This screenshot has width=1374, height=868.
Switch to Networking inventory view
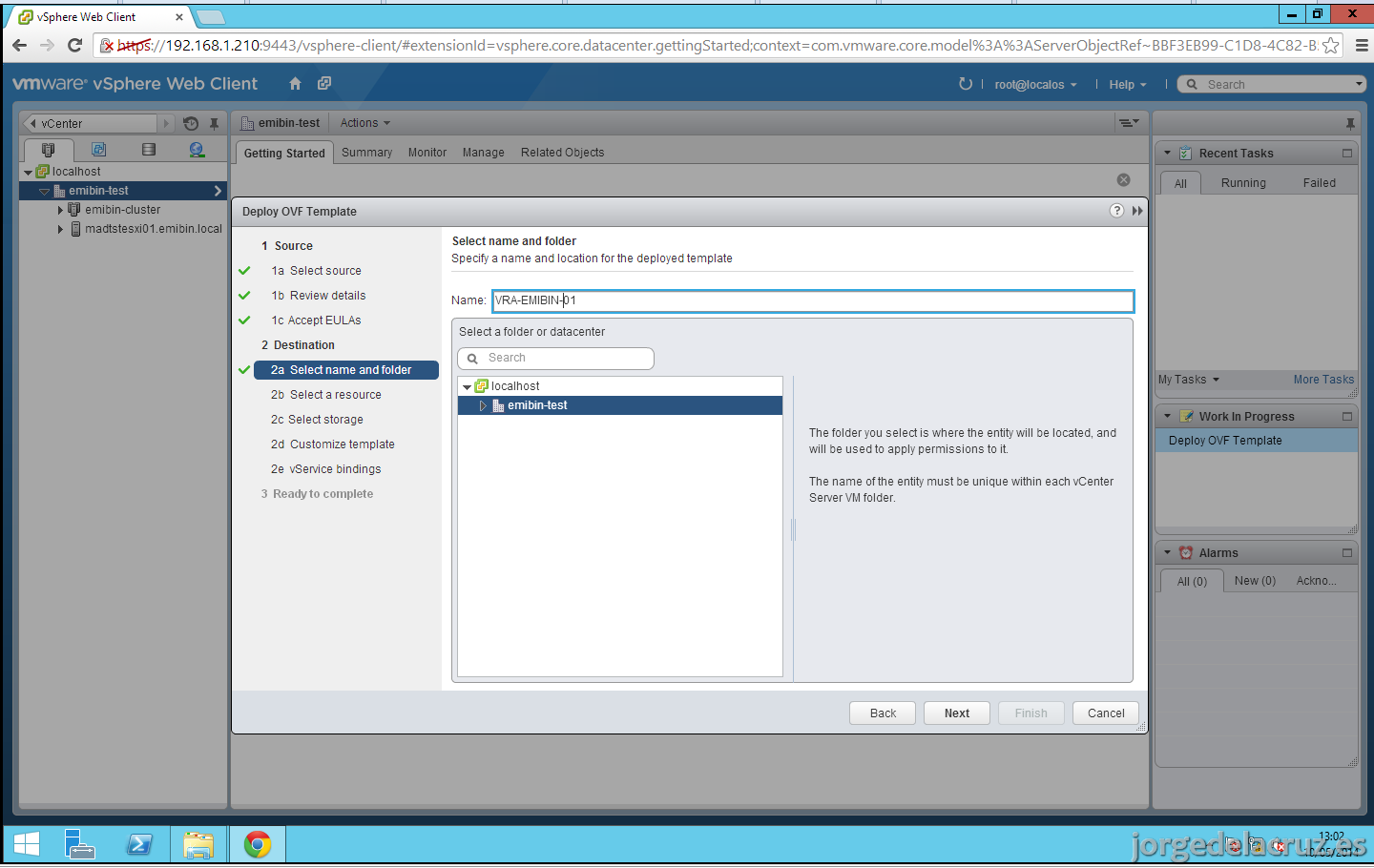click(197, 150)
